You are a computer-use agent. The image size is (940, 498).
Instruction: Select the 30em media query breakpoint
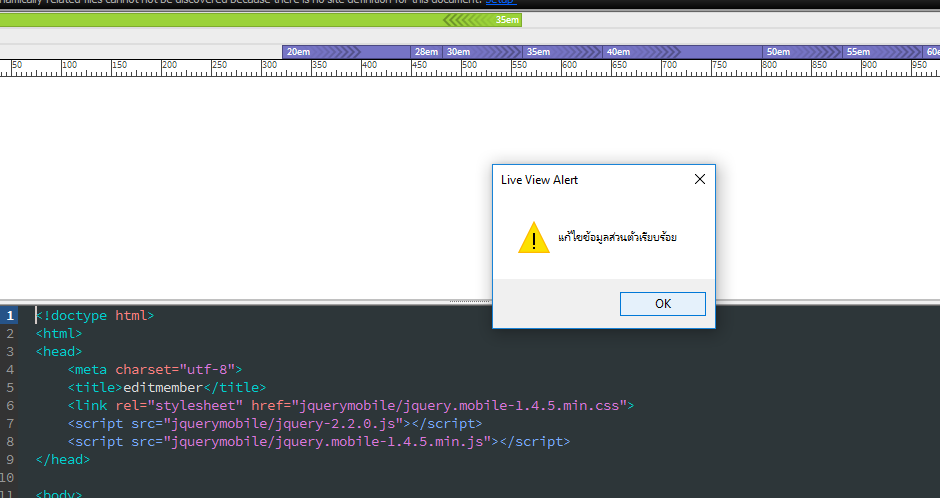tap(483, 52)
